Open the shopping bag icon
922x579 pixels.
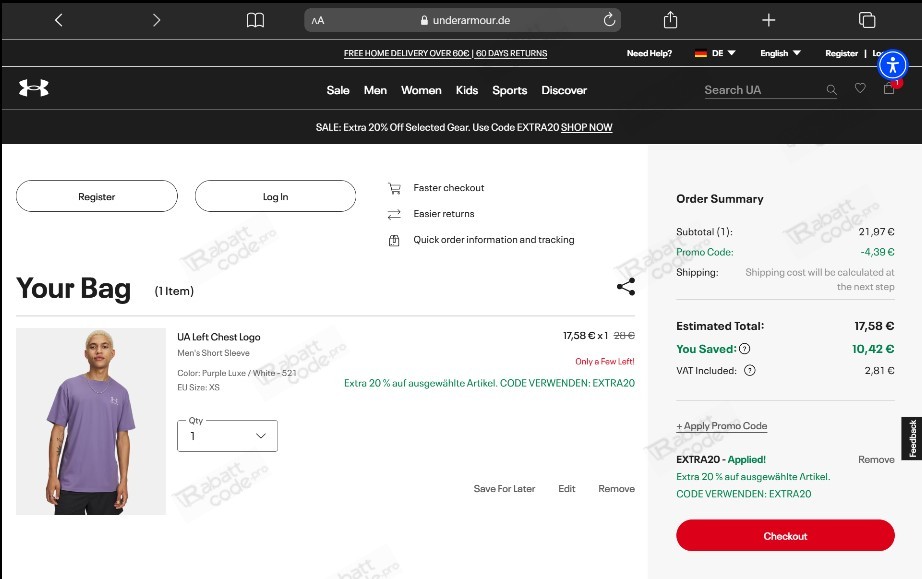pyautogui.click(x=889, y=89)
